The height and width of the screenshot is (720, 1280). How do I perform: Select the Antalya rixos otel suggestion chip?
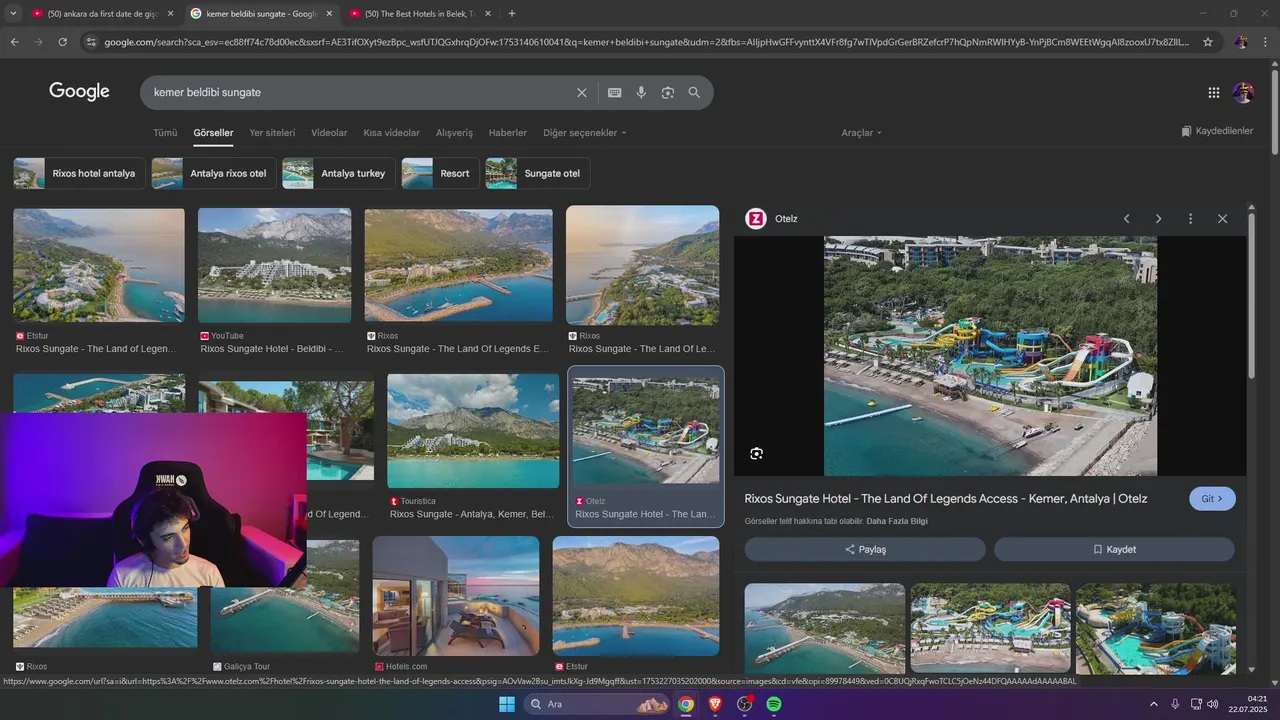pyautogui.click(x=214, y=173)
